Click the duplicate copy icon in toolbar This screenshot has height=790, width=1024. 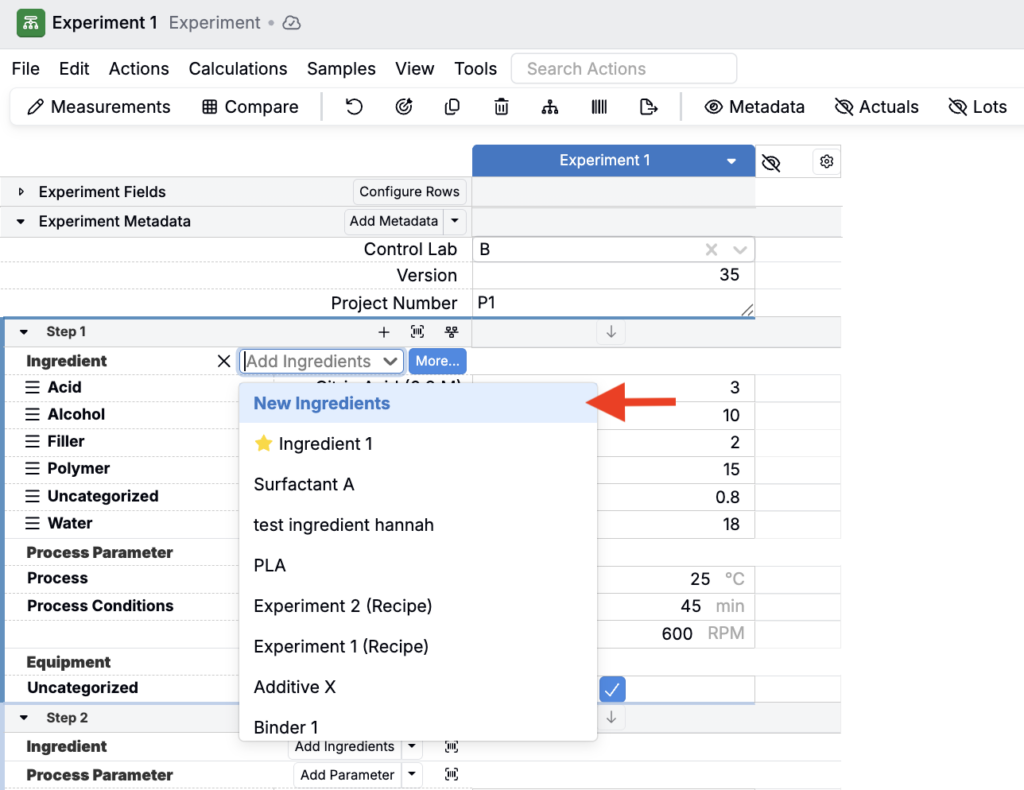coord(452,107)
